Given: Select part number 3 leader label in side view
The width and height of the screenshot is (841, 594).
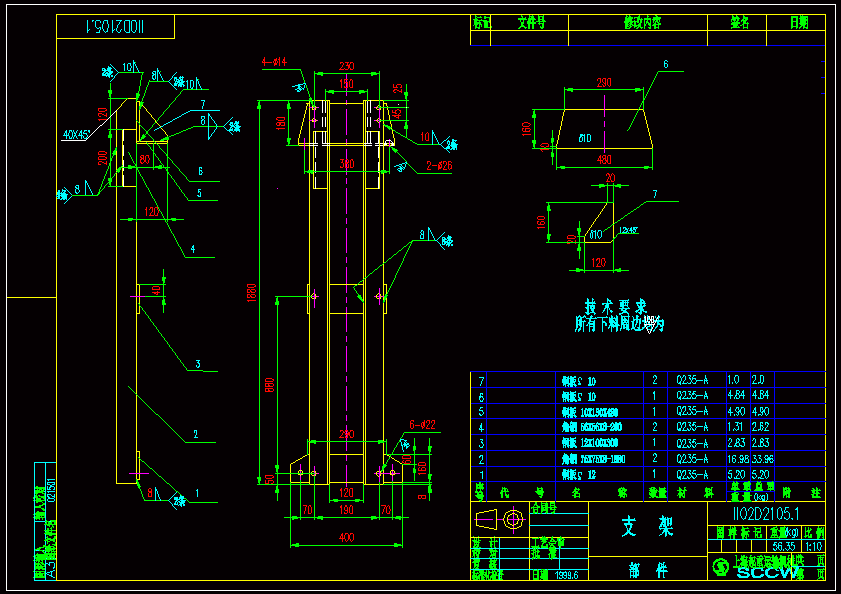Looking at the screenshot, I should (x=198, y=364).
